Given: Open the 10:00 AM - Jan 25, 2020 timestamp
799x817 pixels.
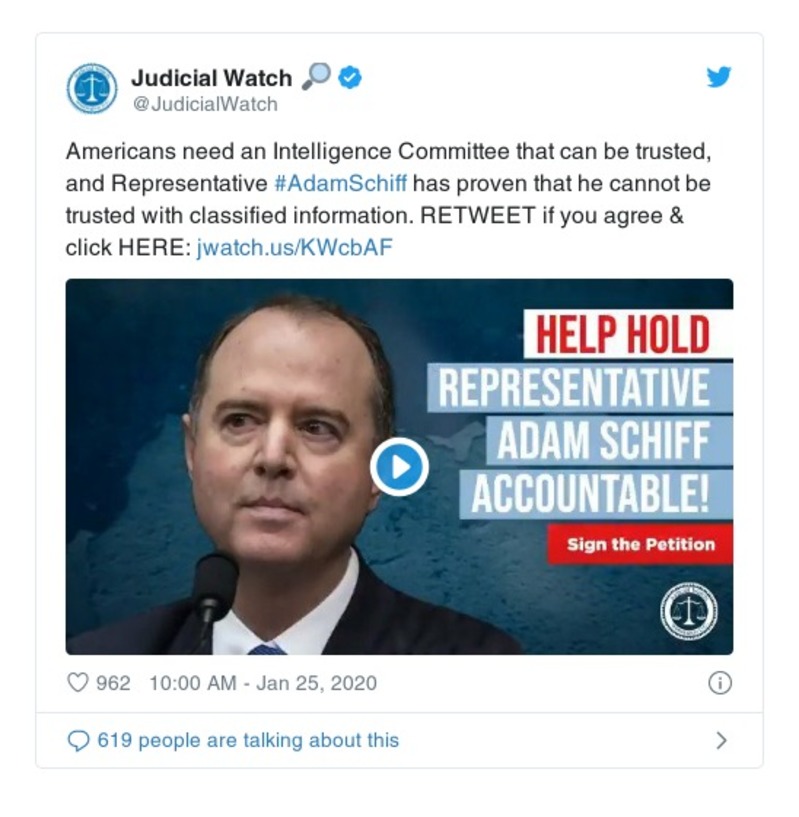Looking at the screenshot, I should (263, 683).
